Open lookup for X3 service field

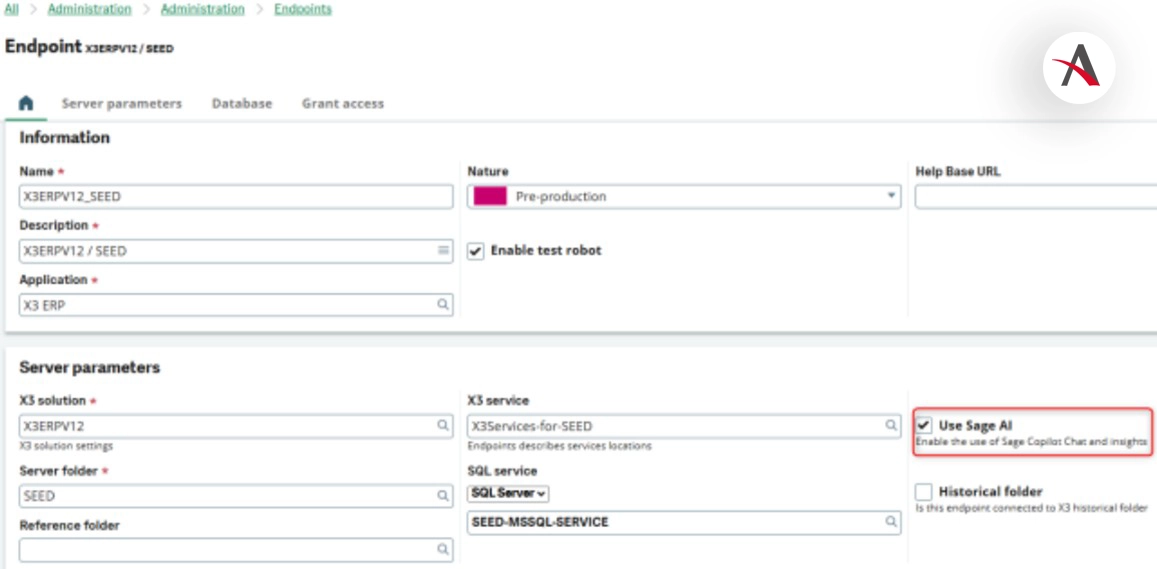click(891, 426)
